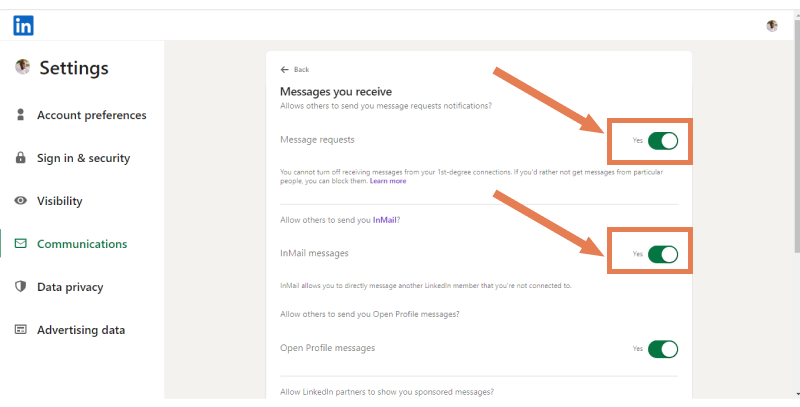Screen dimensions: 800x407
Task: Click sponsored messages question text
Action: pyautogui.click(x=387, y=392)
